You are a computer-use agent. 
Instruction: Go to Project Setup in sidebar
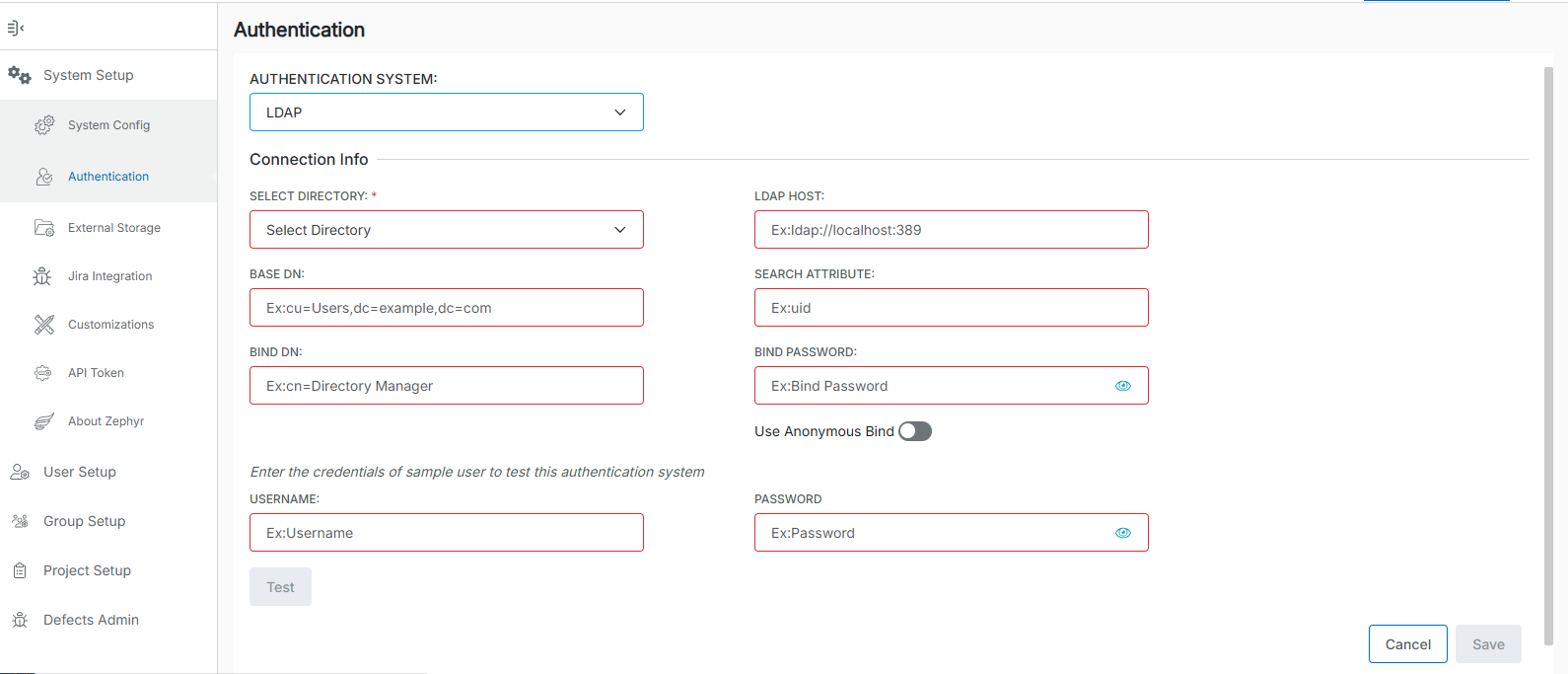coord(87,570)
